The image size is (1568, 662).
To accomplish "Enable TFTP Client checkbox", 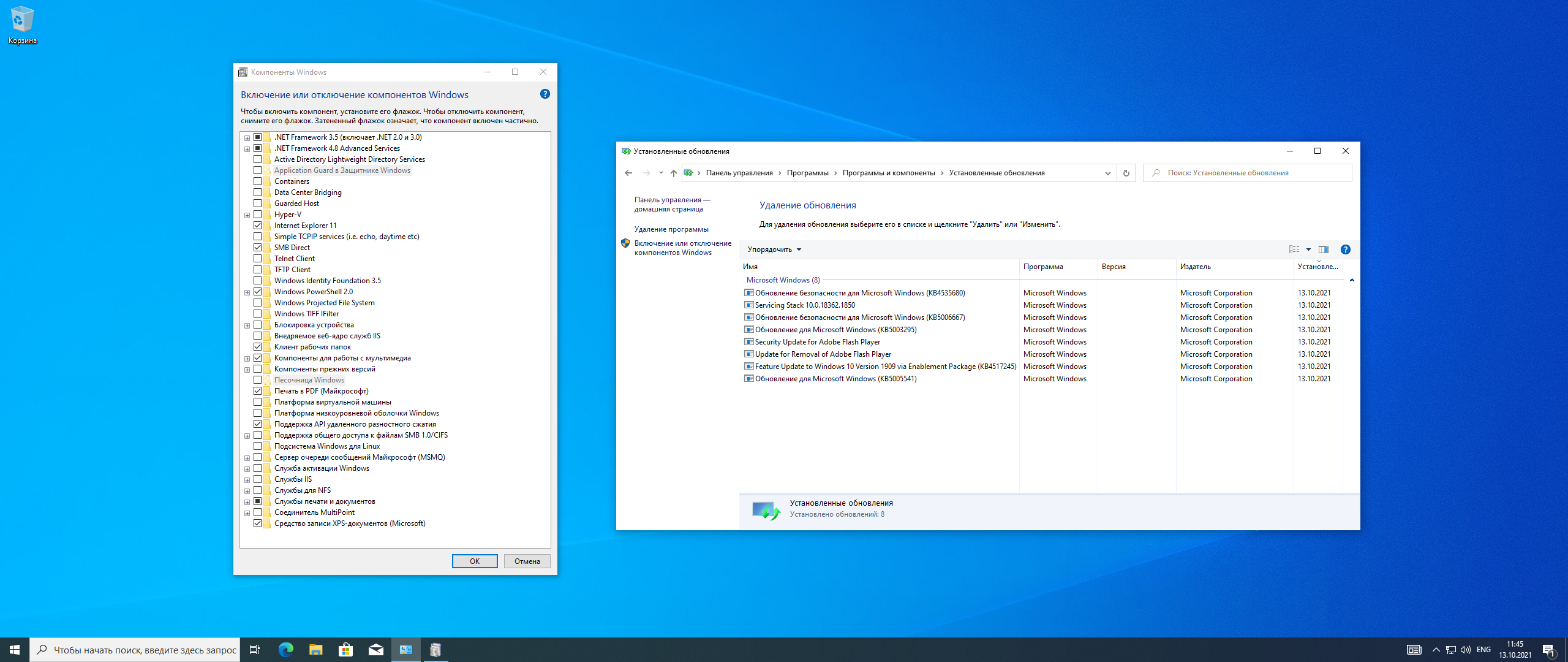I will 258,270.
